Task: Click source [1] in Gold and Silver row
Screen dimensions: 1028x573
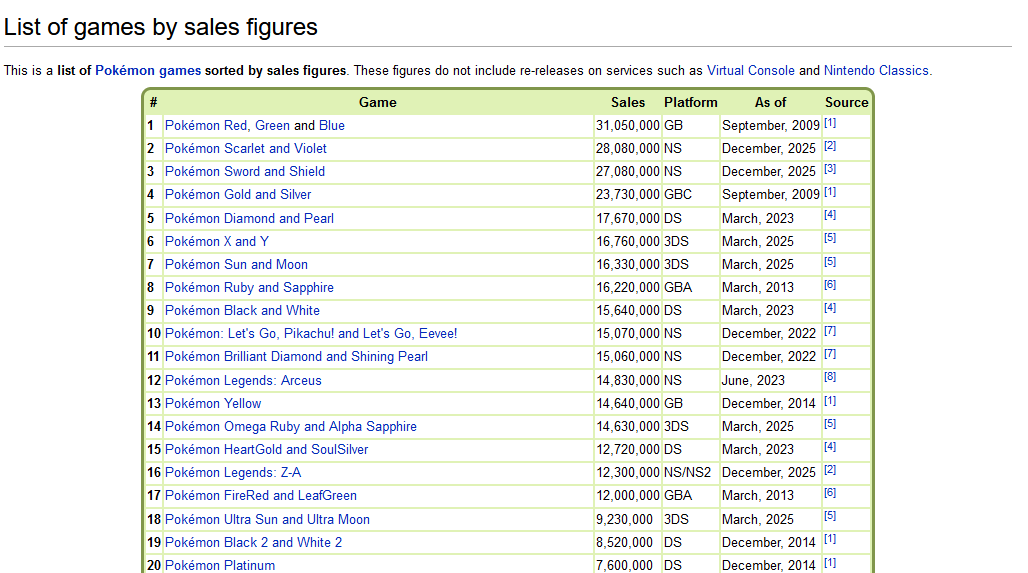Action: pos(830,192)
